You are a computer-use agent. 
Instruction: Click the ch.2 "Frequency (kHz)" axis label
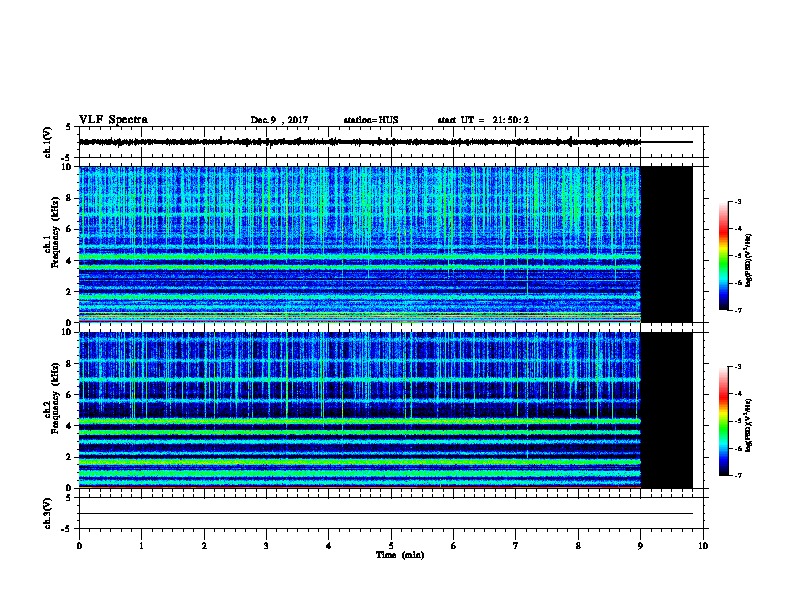pyautogui.click(x=56, y=398)
